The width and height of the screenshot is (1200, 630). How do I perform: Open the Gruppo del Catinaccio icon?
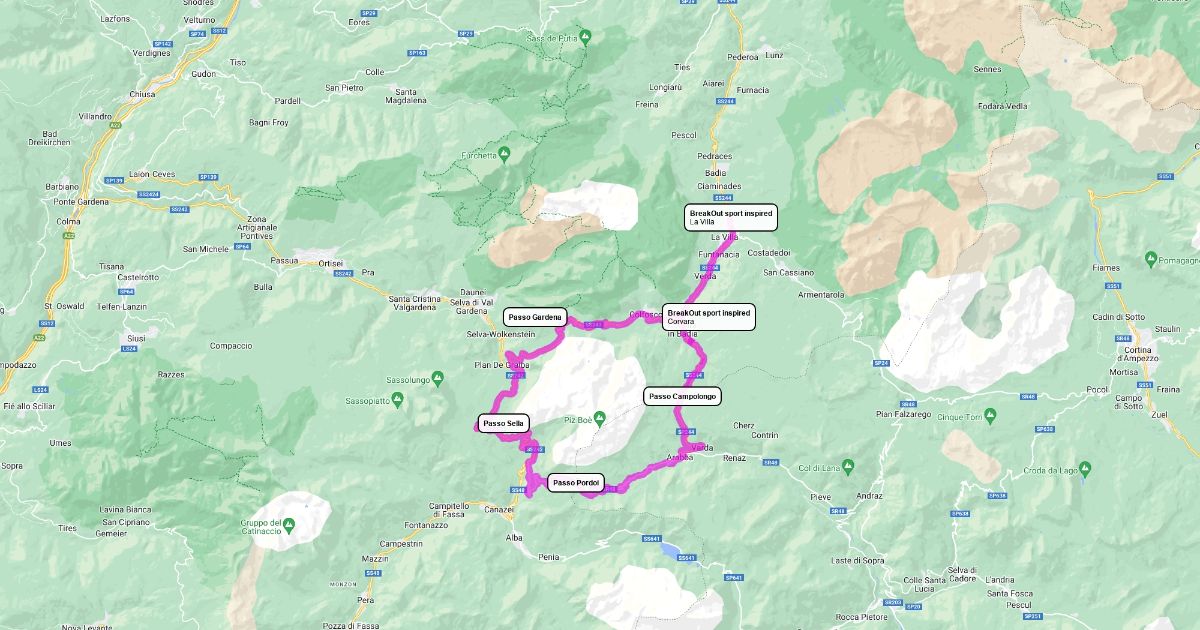click(288, 524)
